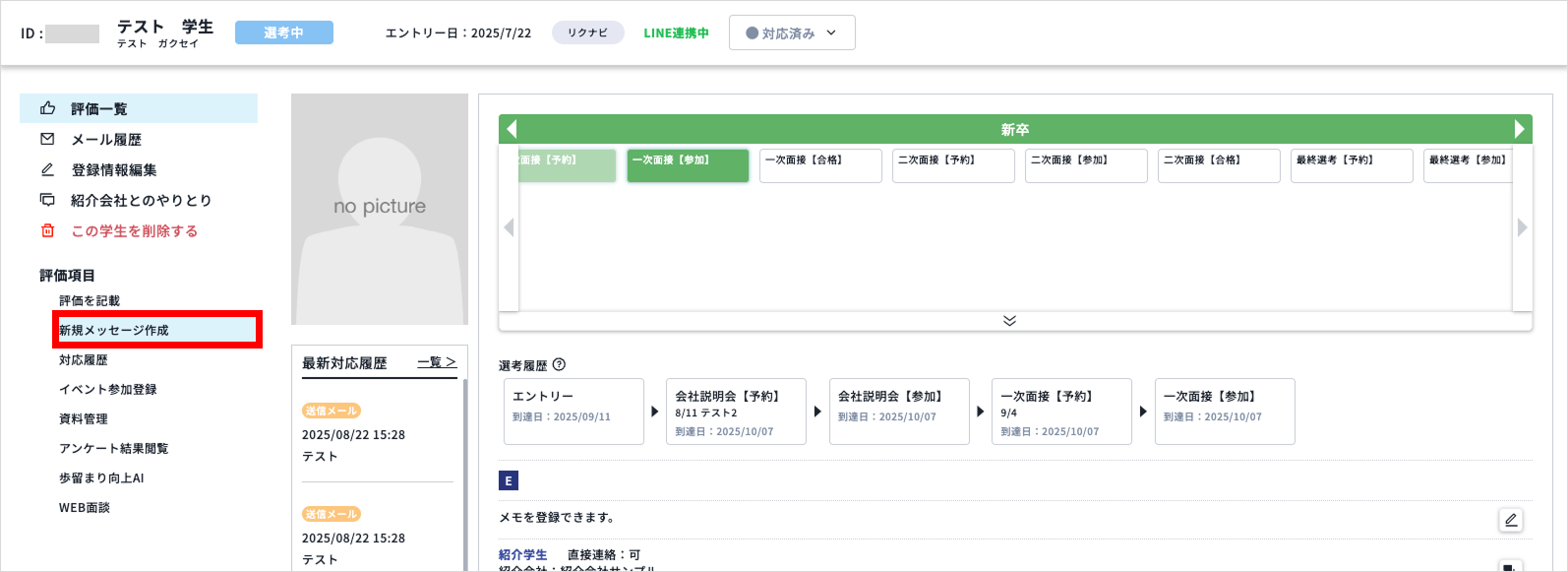Click the thumbs-up icon beside 評価一覧
The width and height of the screenshot is (1568, 572).
coord(47,108)
